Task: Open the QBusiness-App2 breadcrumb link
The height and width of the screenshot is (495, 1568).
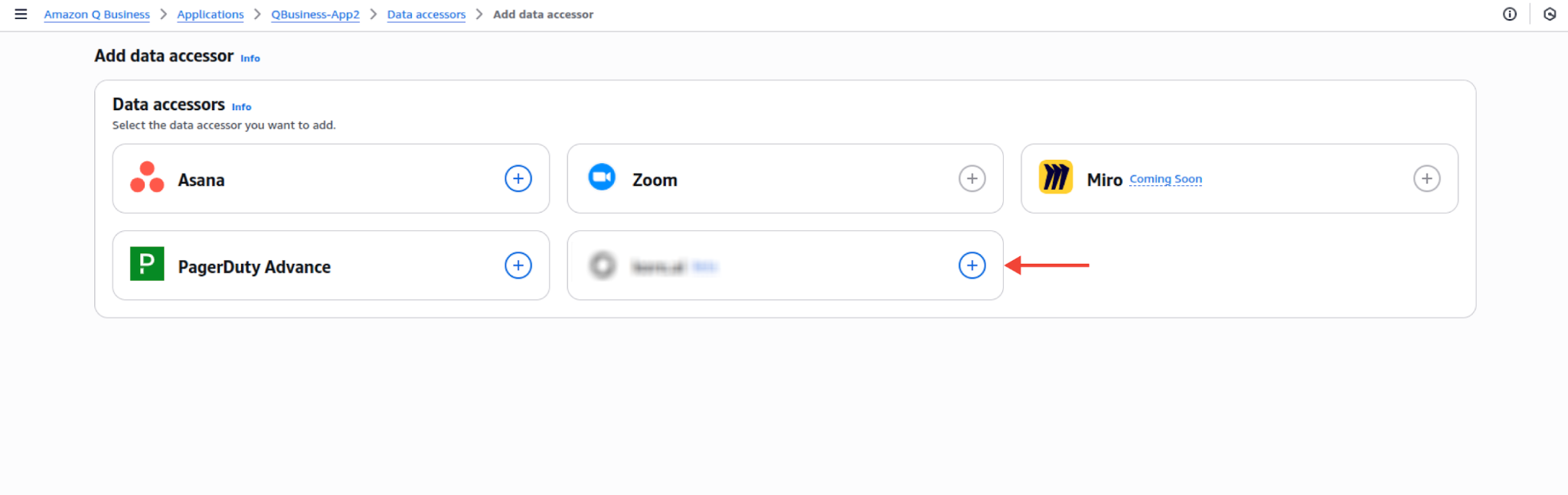Action: [315, 15]
